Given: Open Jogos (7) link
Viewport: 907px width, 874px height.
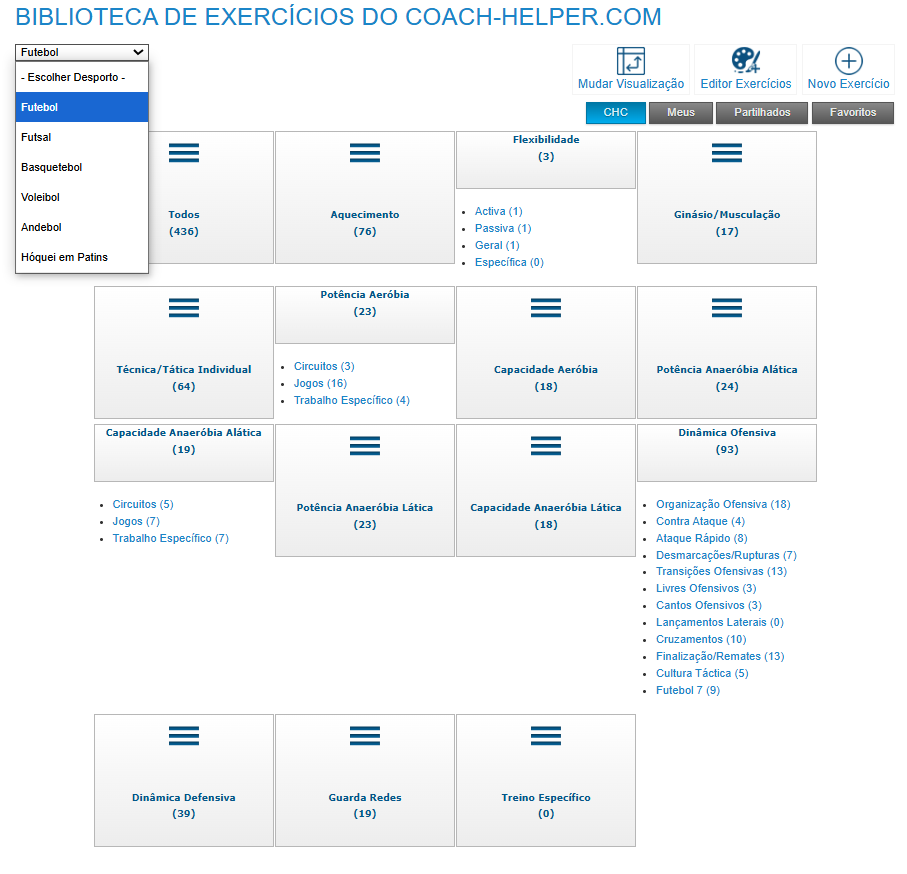Looking at the screenshot, I should [136, 521].
